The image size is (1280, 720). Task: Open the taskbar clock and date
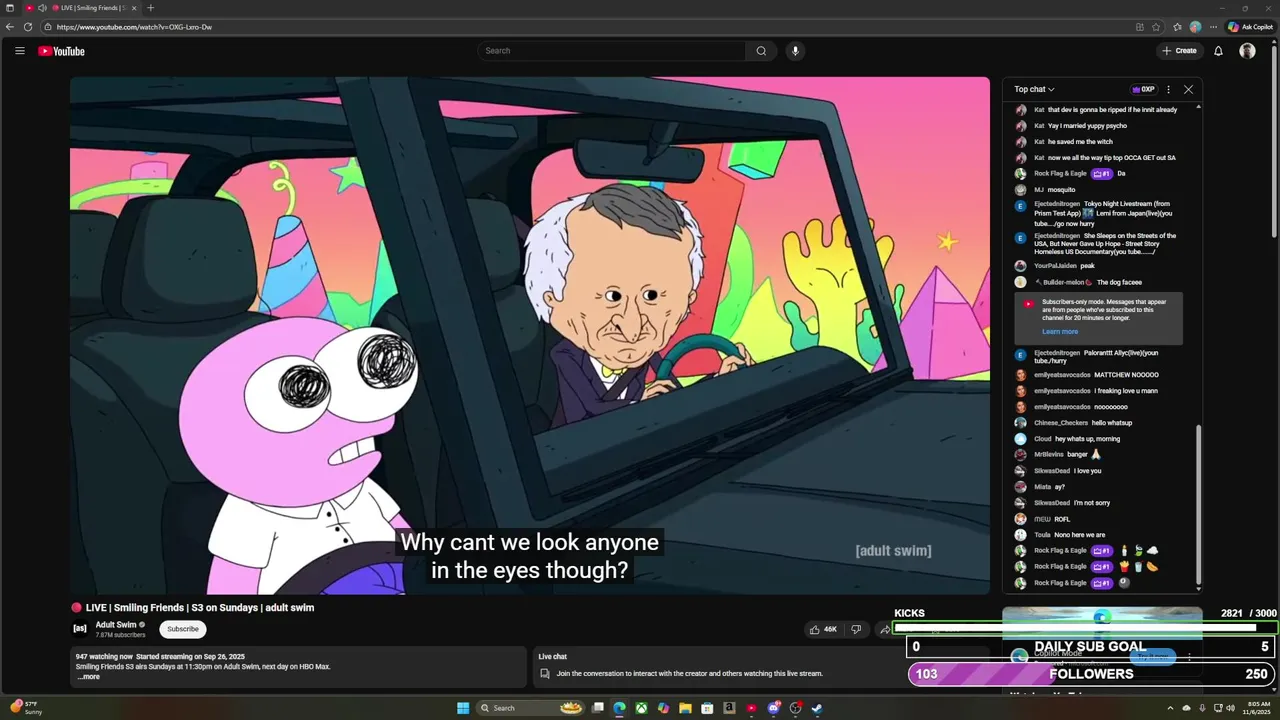[x=1258, y=708]
